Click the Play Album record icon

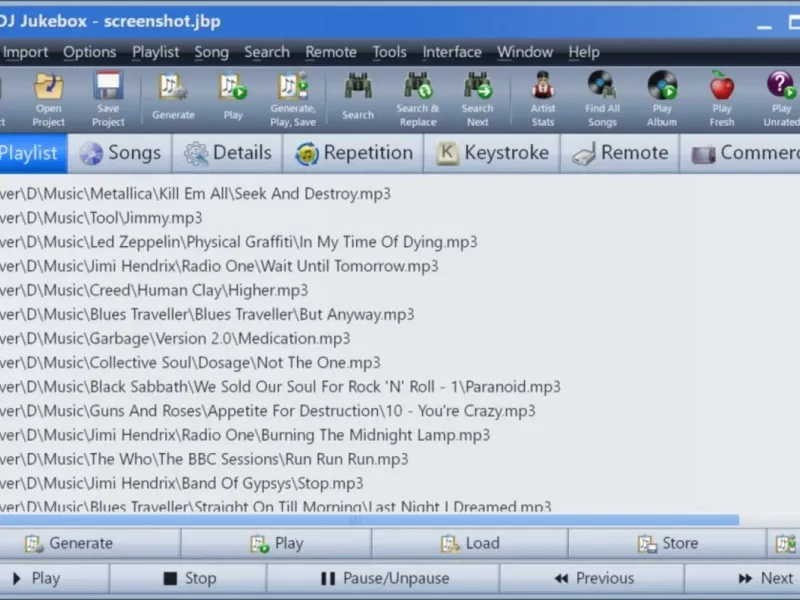coord(662,99)
